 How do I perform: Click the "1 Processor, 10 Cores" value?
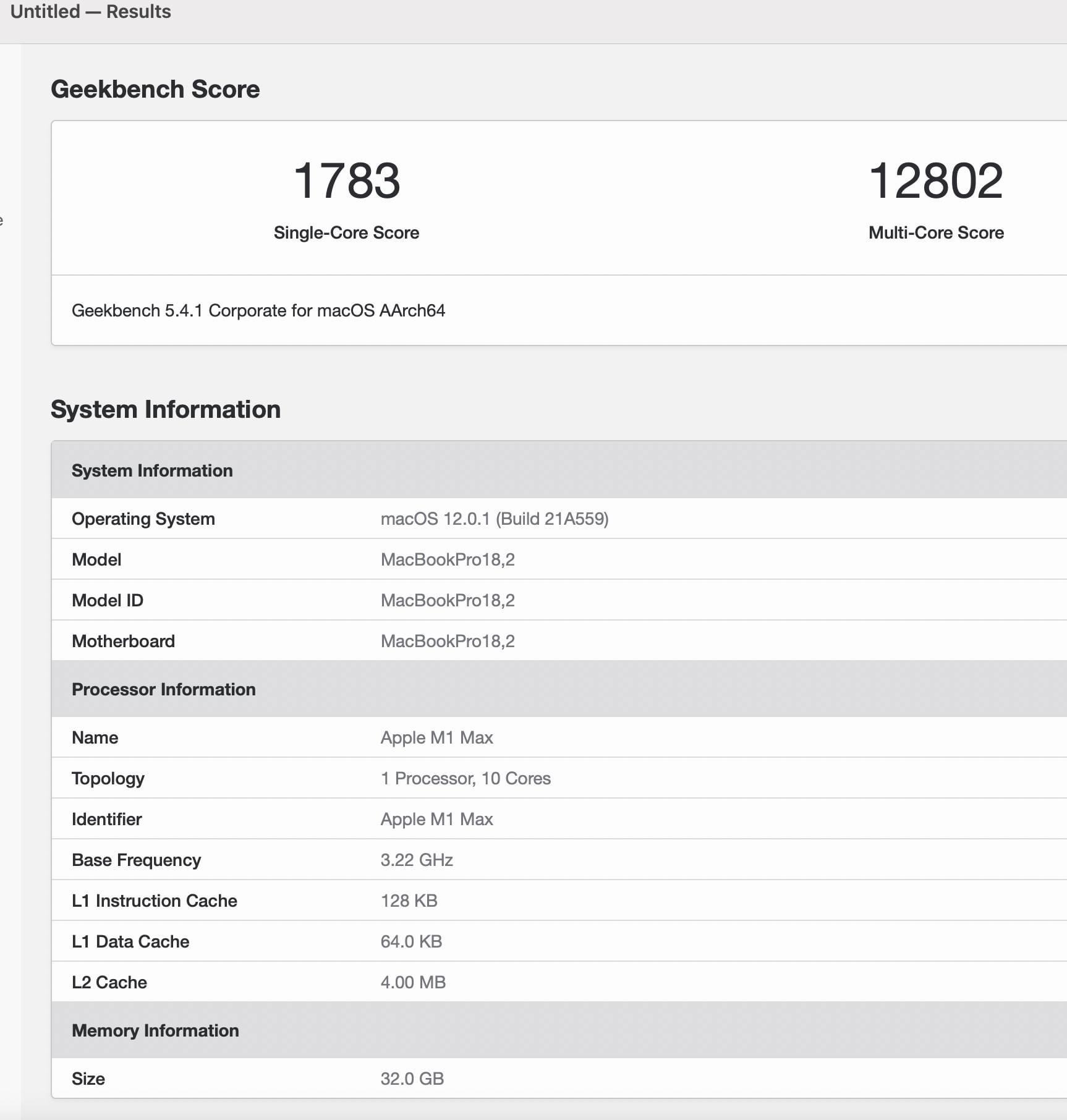465,778
